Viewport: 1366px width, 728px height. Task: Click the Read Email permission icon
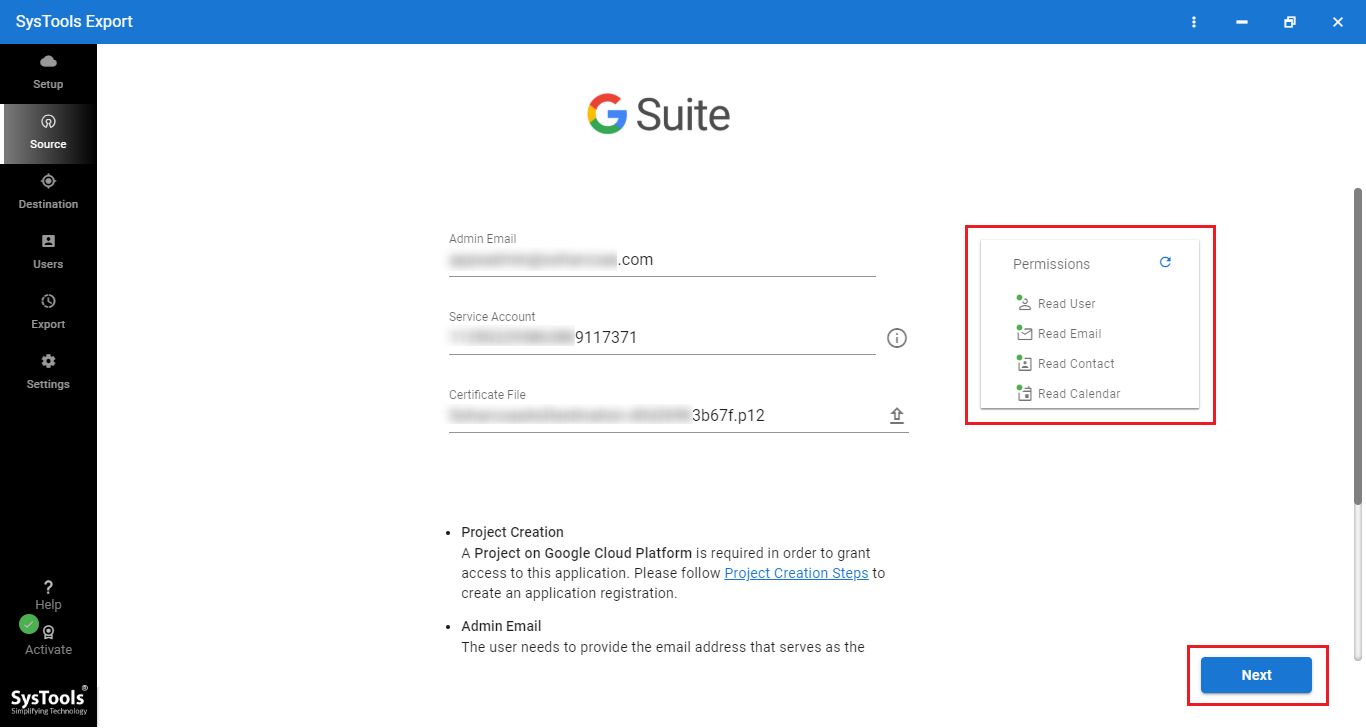tap(1024, 333)
